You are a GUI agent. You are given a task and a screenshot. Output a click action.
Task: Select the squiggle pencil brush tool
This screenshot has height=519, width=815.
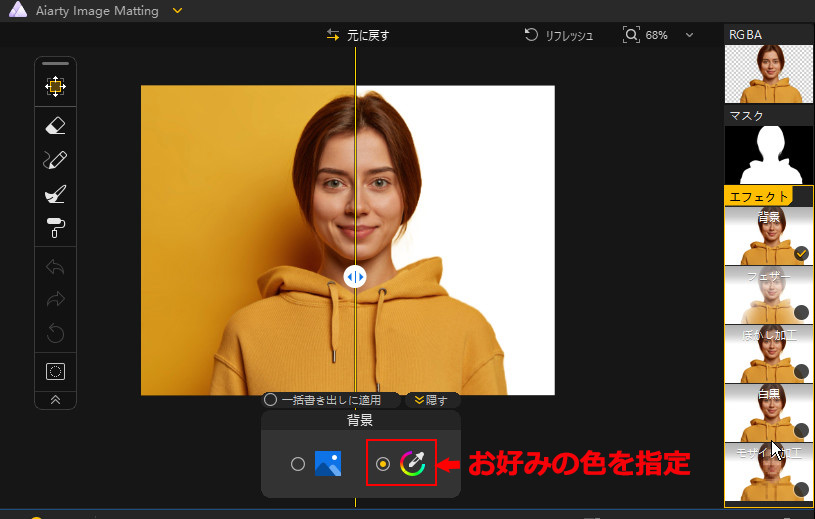55,160
